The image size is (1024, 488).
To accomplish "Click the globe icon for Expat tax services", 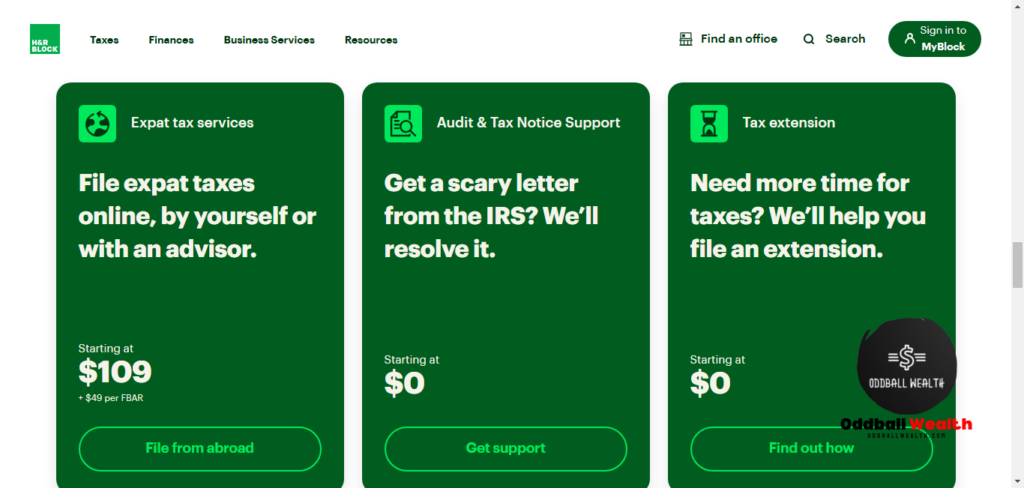I will pyautogui.click(x=97, y=123).
